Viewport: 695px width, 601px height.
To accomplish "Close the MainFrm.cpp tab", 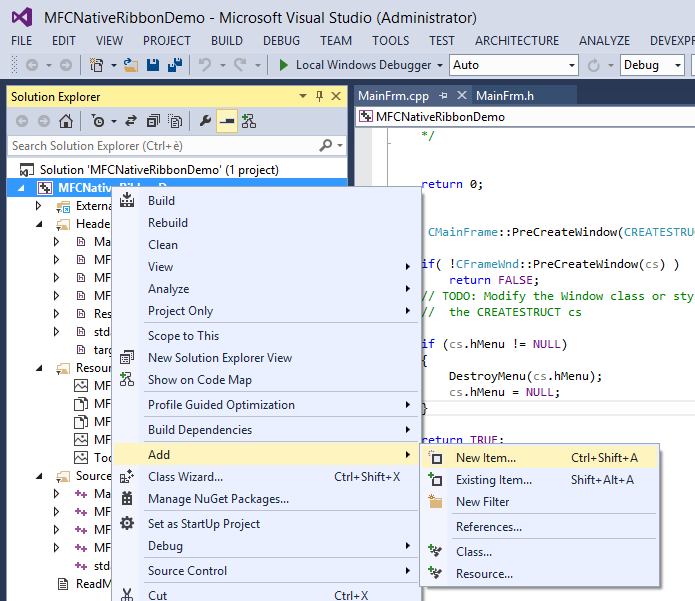I will tap(462, 96).
